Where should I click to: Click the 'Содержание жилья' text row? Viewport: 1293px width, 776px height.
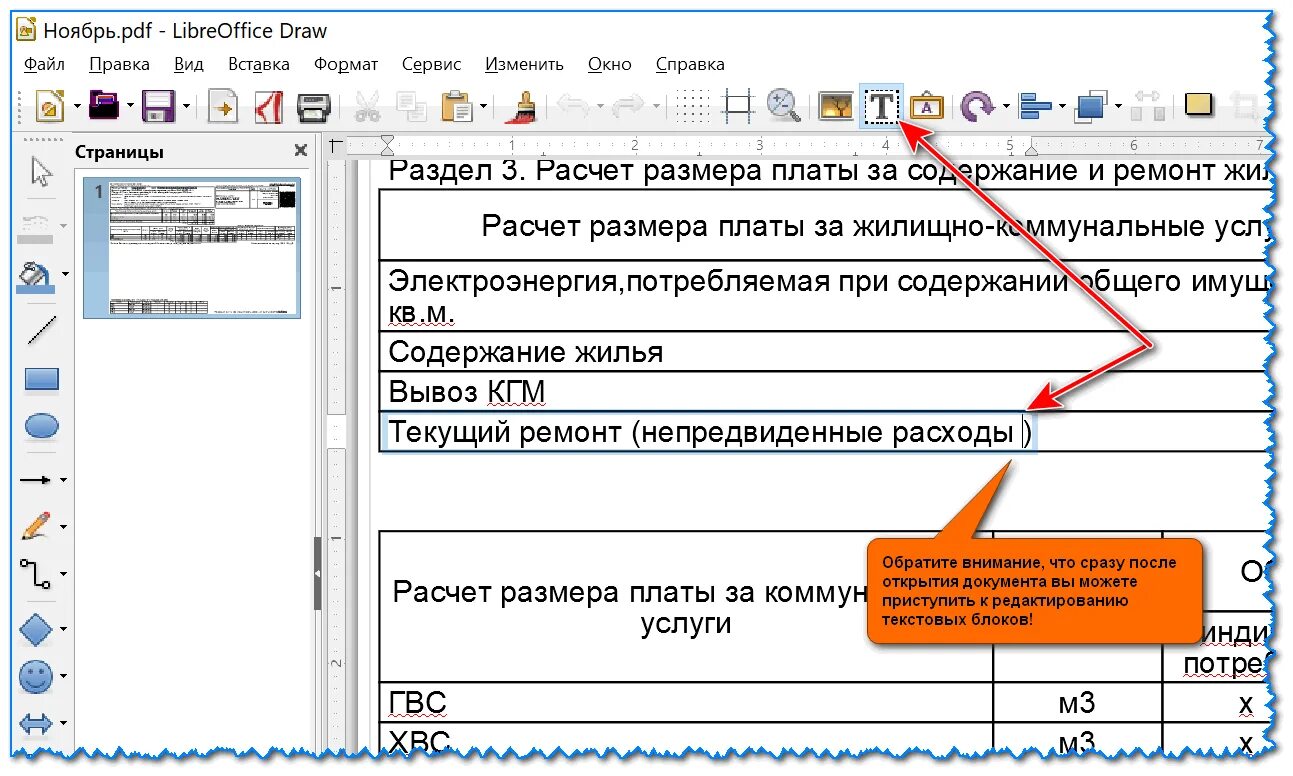[526, 352]
